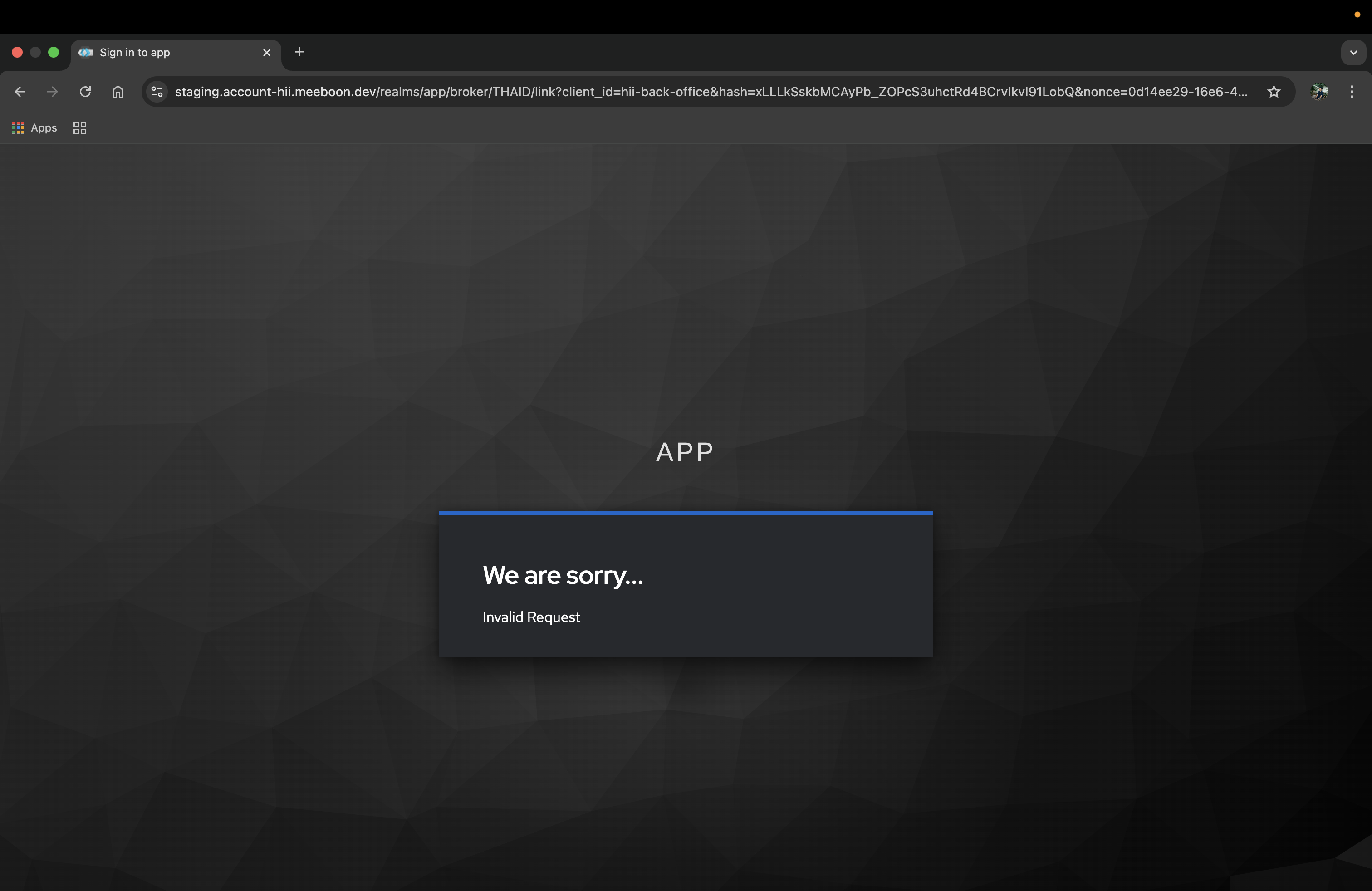This screenshot has width=1372, height=891.
Task: View site information icon in address bar
Action: (157, 92)
